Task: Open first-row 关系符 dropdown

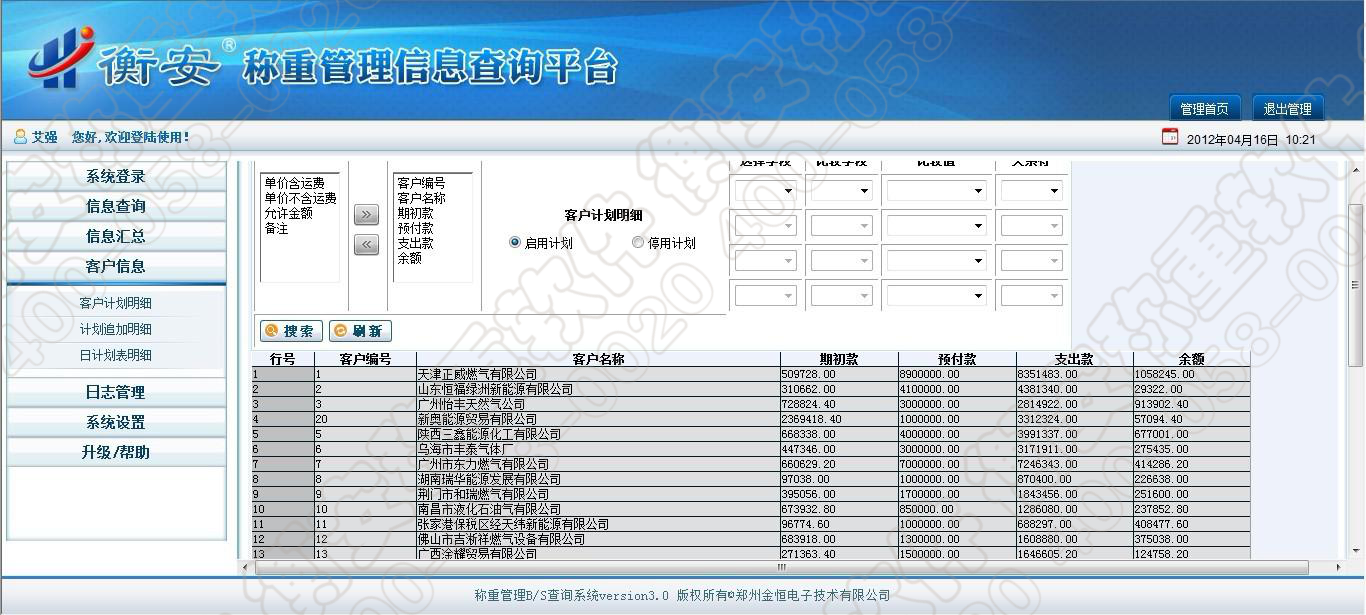Action: coord(1031,190)
